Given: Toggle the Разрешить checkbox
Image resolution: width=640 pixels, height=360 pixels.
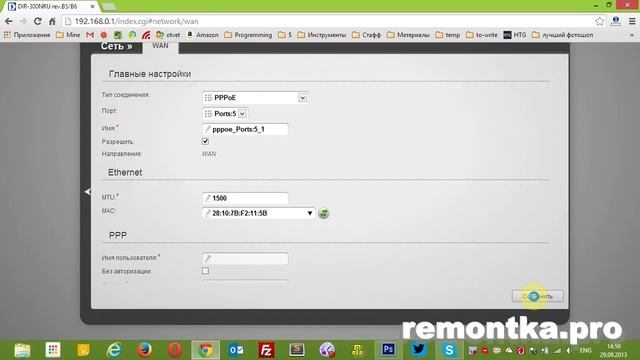Looking at the screenshot, I should point(205,141).
